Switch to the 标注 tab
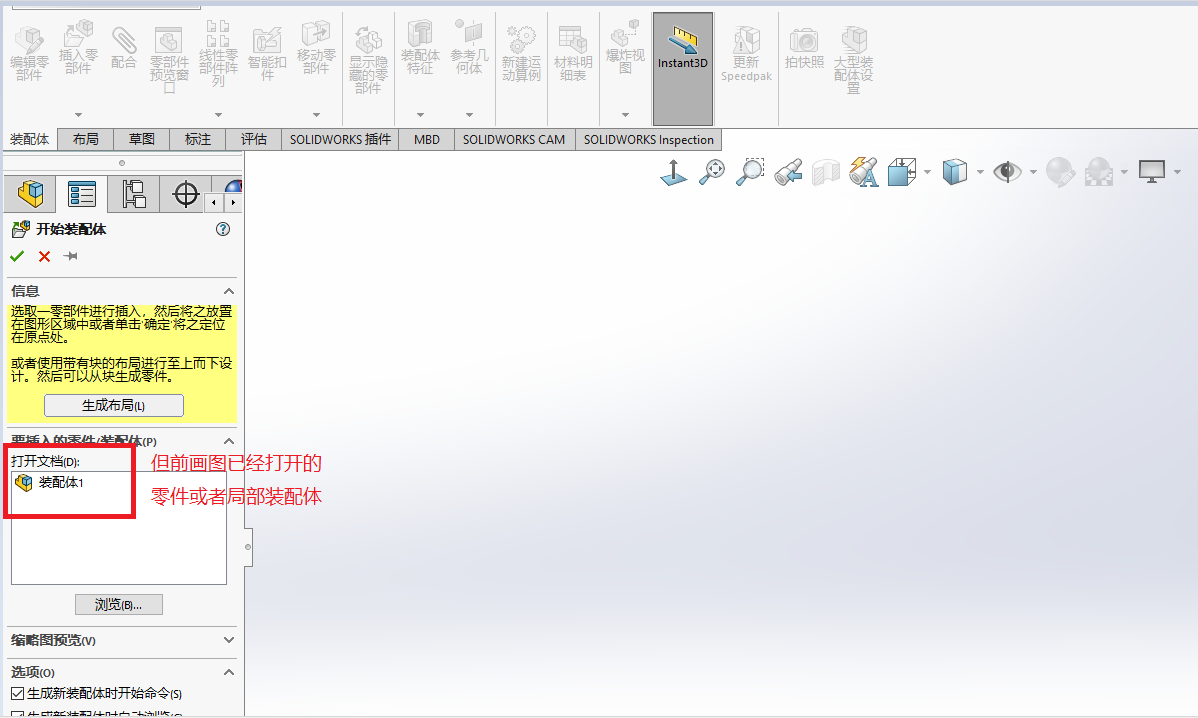The width and height of the screenshot is (1198, 718). coord(198,139)
